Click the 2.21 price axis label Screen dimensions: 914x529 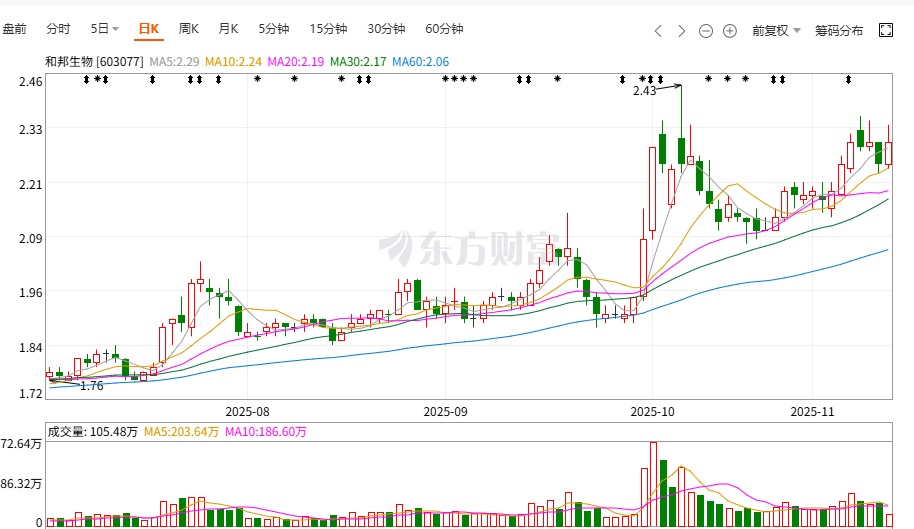30,185
